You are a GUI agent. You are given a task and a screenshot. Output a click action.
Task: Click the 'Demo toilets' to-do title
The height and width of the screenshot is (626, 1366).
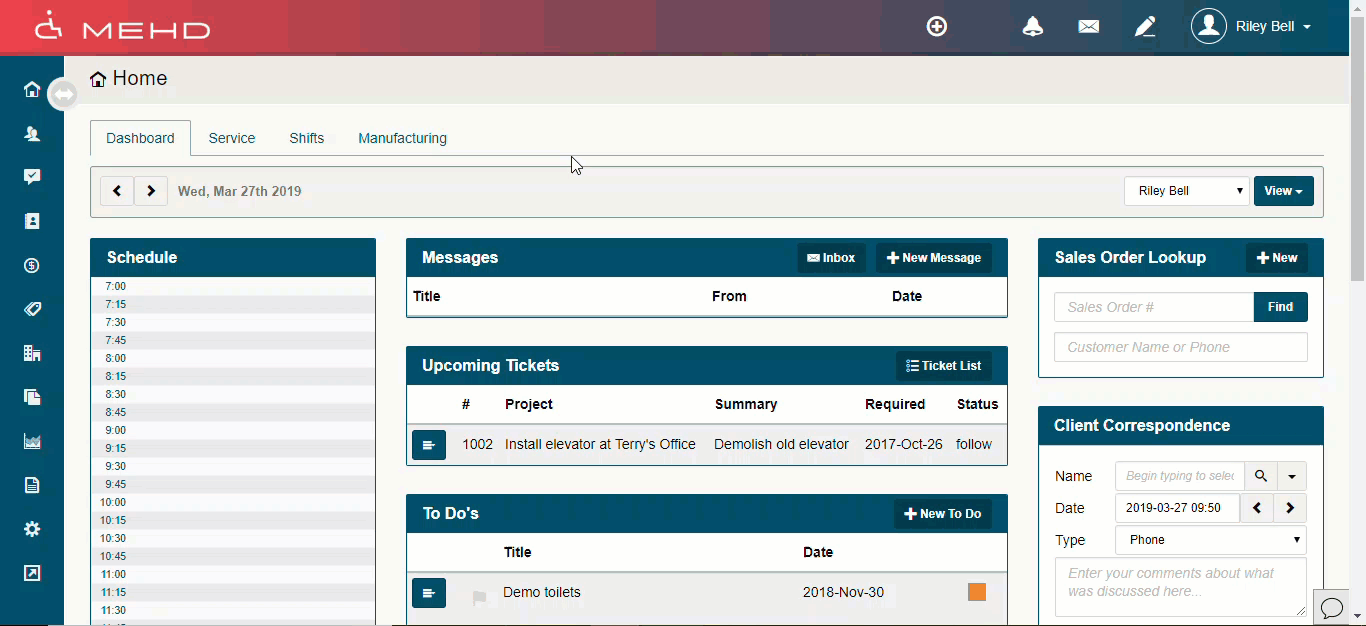(x=542, y=592)
